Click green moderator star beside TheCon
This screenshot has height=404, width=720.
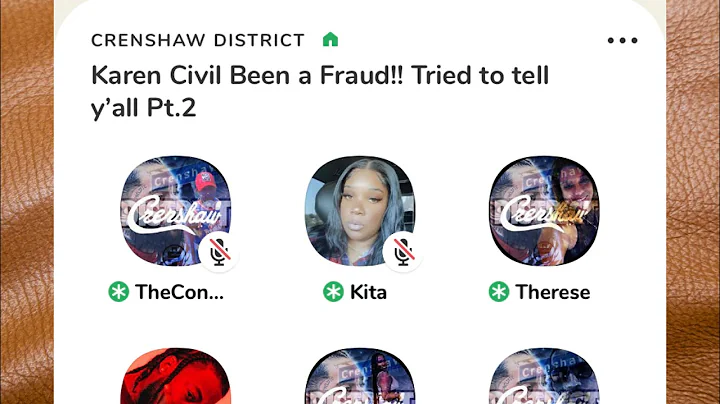pyautogui.click(x=118, y=292)
